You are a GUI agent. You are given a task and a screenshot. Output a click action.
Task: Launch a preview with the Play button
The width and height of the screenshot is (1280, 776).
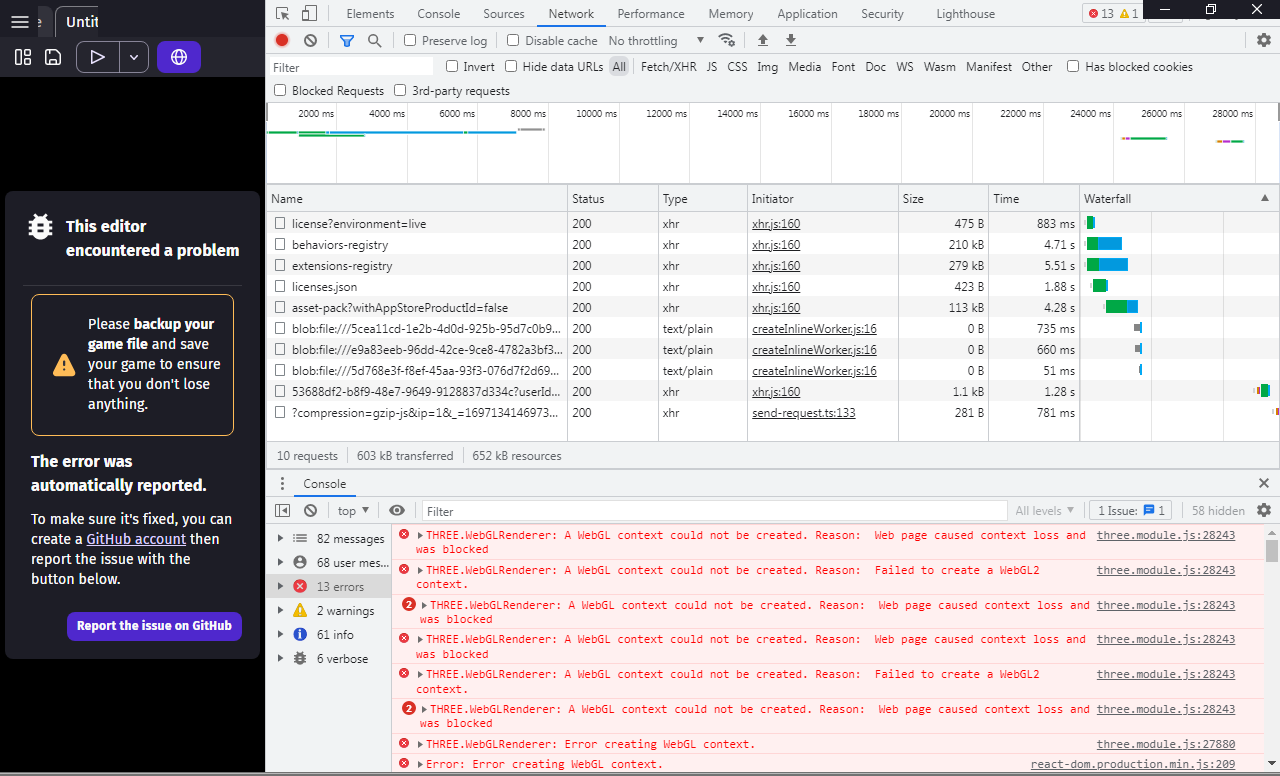pyautogui.click(x=96, y=57)
